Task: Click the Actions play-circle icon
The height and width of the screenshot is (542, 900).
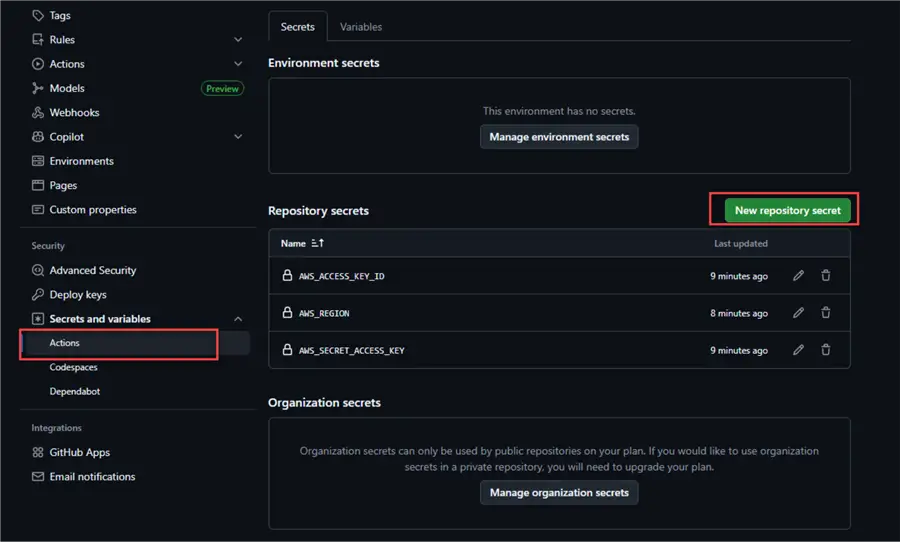Action: coord(38,64)
